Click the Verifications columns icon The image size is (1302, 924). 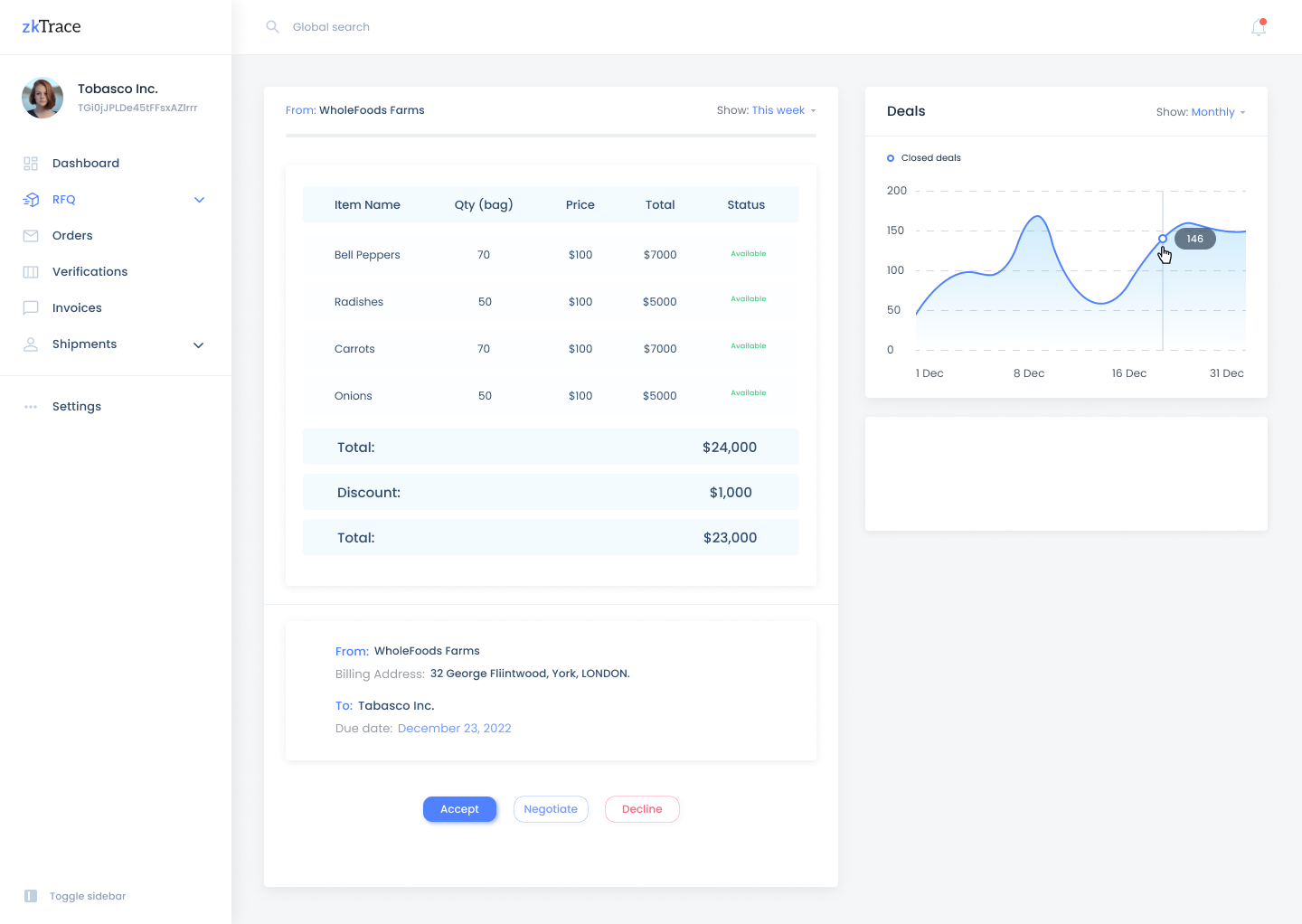pos(31,272)
